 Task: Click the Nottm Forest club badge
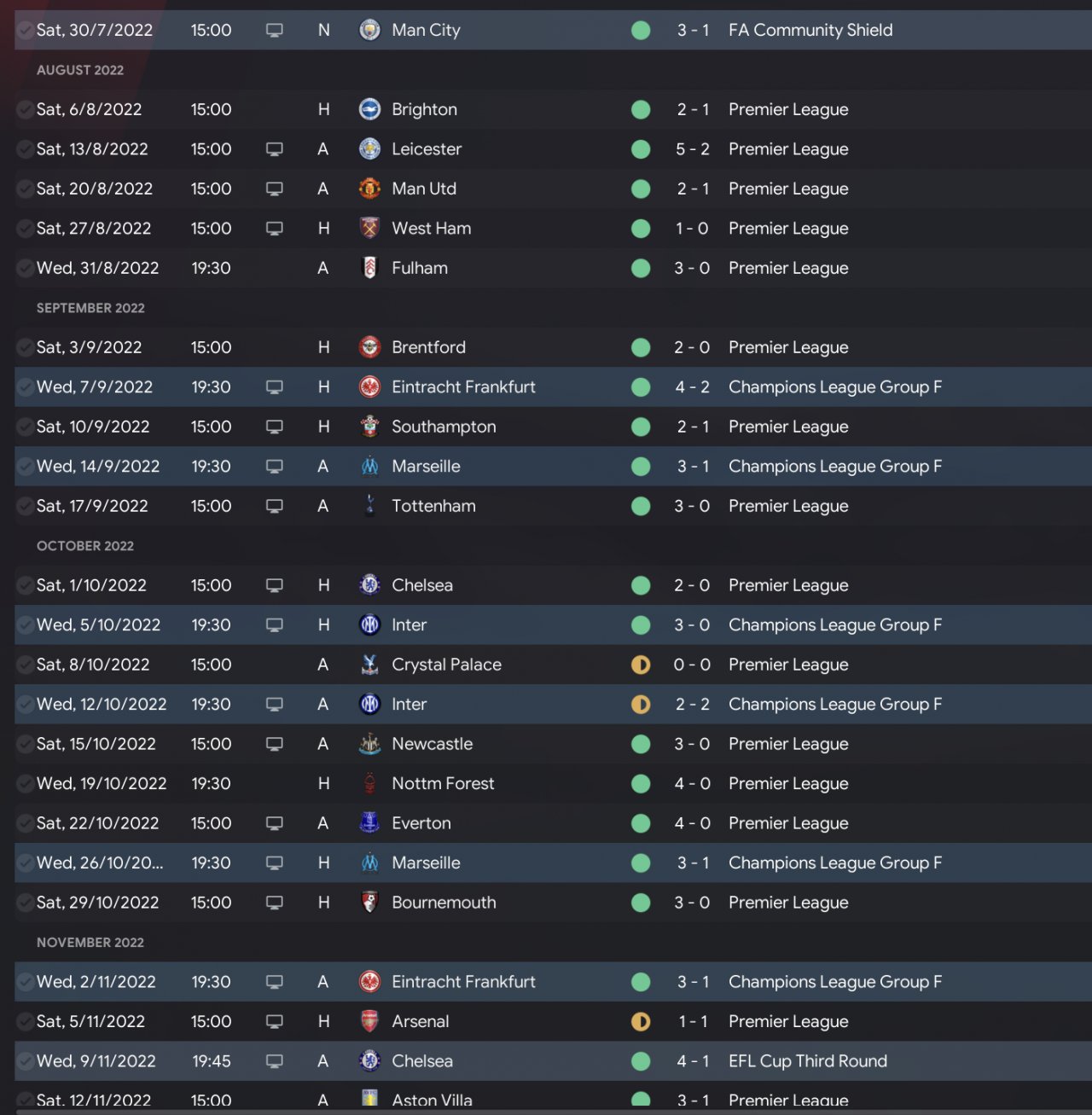tap(369, 784)
